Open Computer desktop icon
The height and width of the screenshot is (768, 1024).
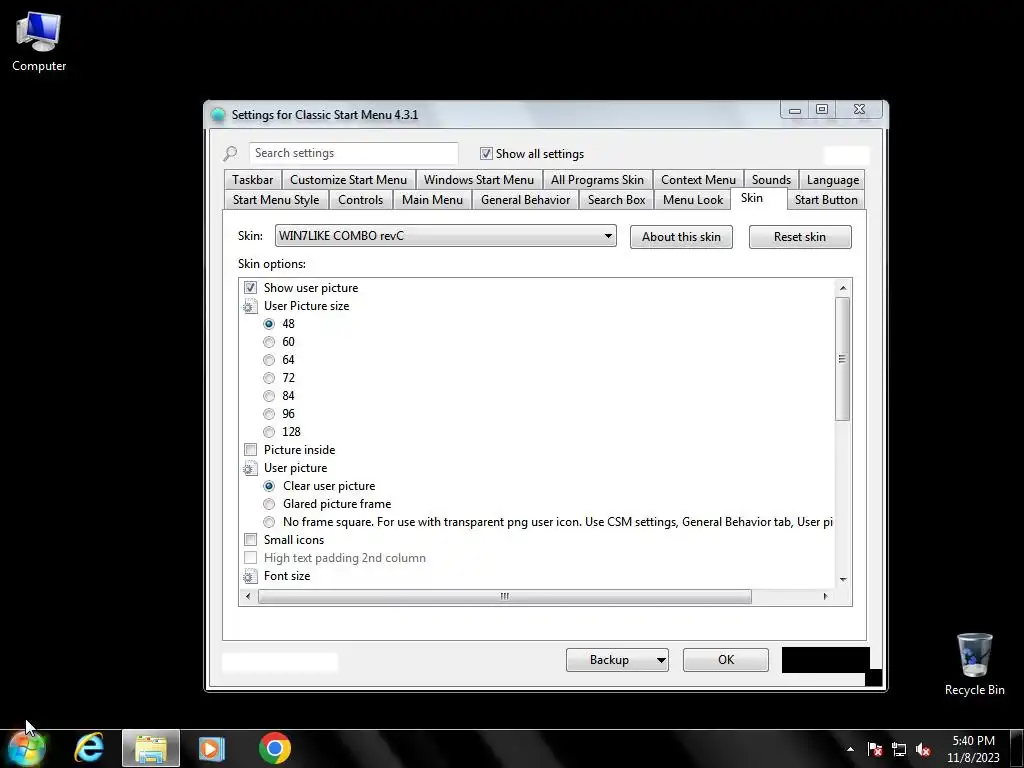click(x=39, y=42)
